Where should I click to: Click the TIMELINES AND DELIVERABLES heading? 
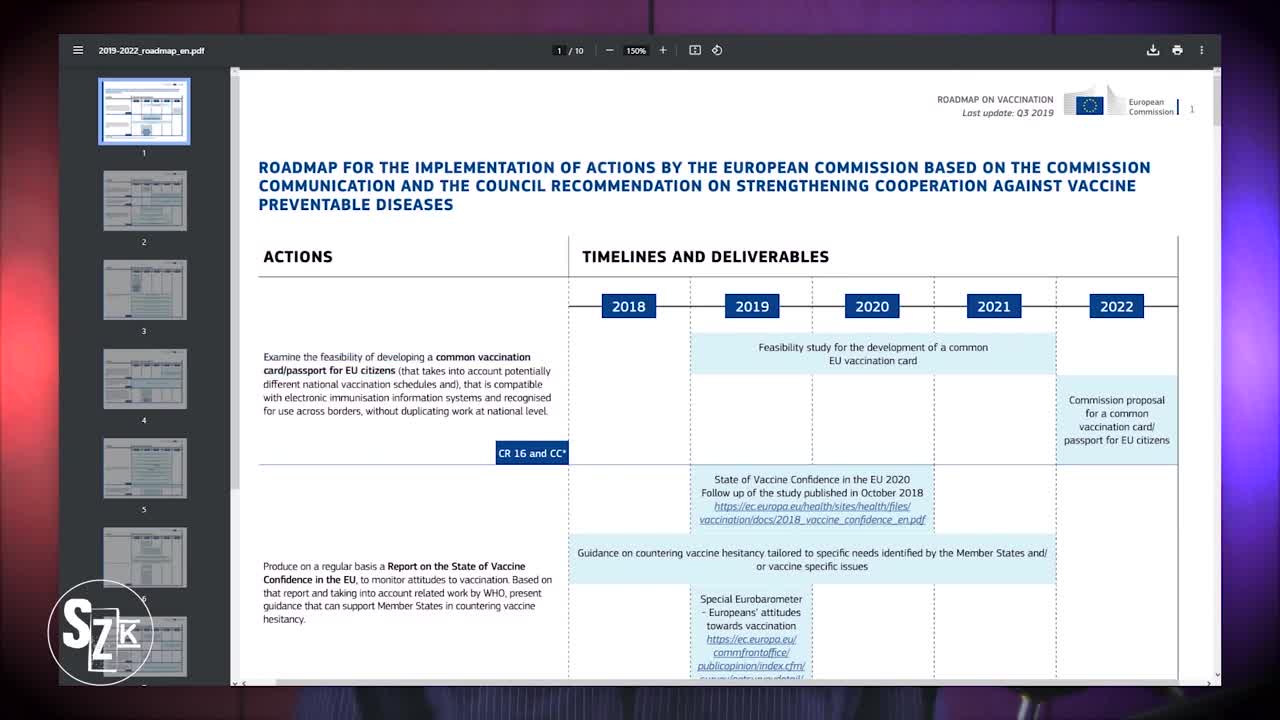click(705, 257)
